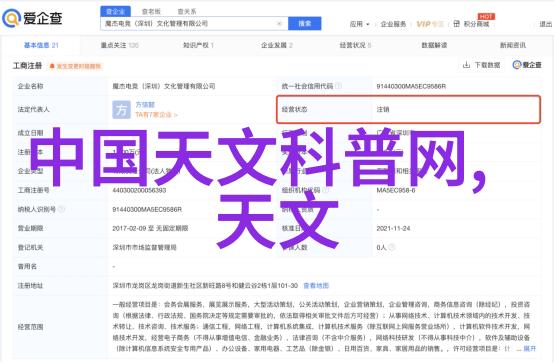Select the 查企业 search tab

tap(116, 12)
